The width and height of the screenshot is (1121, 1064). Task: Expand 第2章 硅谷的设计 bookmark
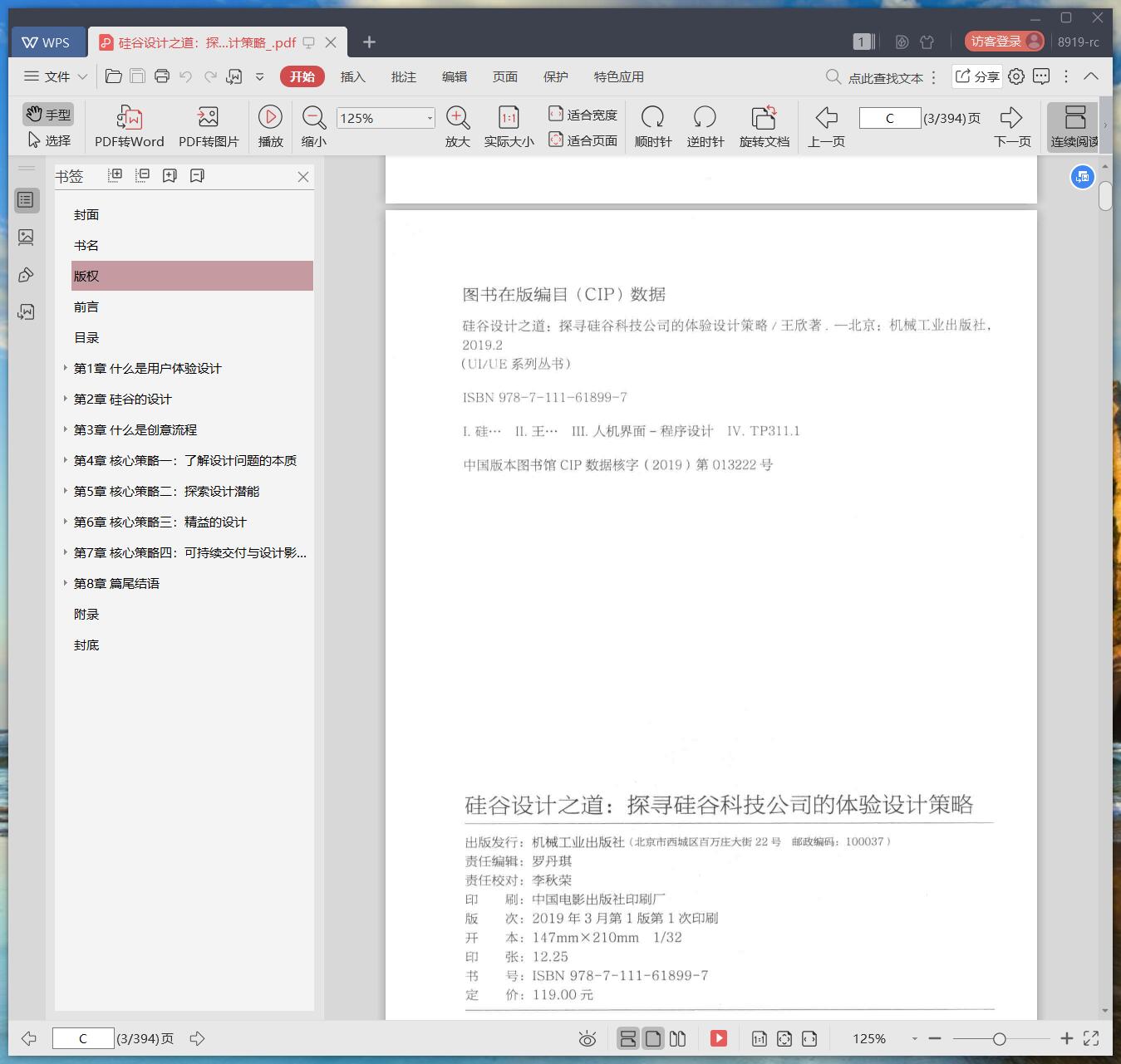click(65, 398)
